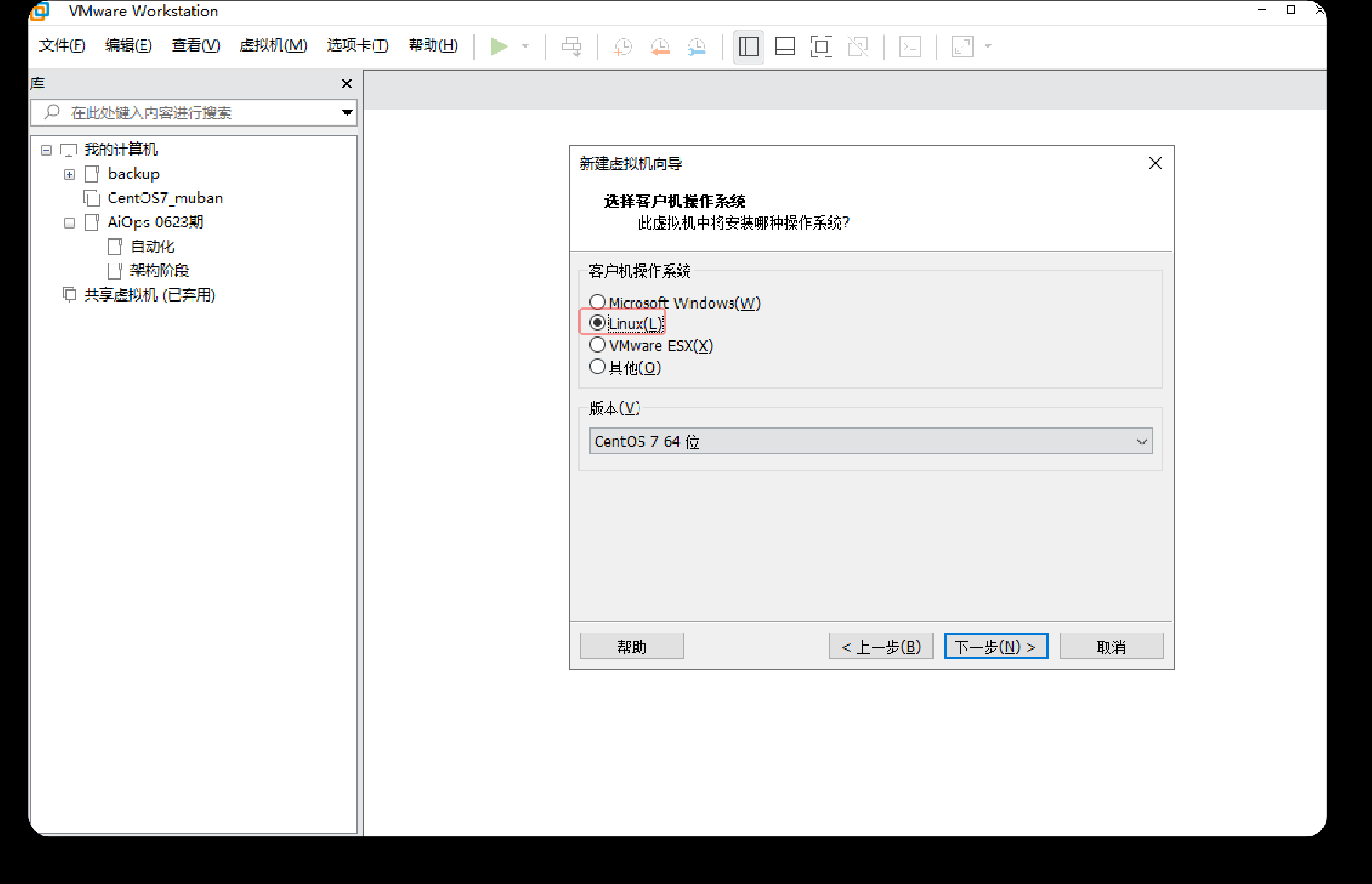Click the take snapshot clock icon
The height and width of the screenshot is (884, 1372).
[x=623, y=46]
